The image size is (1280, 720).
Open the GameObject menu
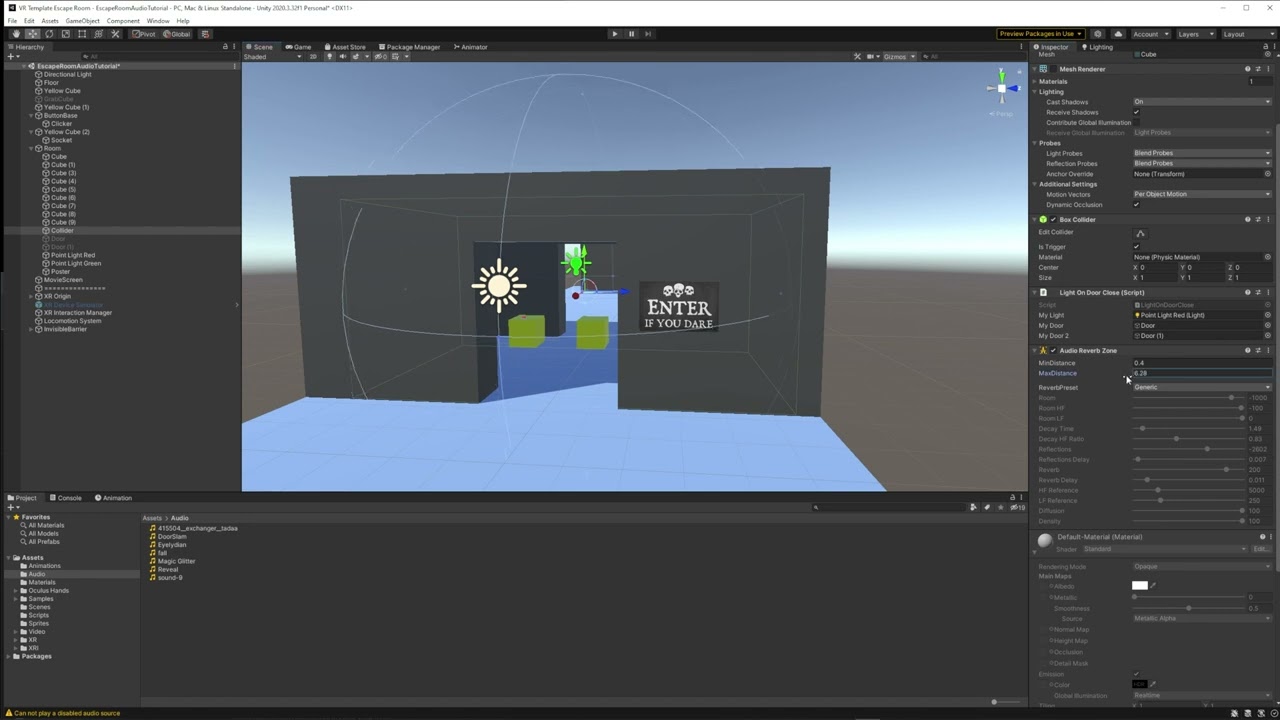click(x=83, y=21)
